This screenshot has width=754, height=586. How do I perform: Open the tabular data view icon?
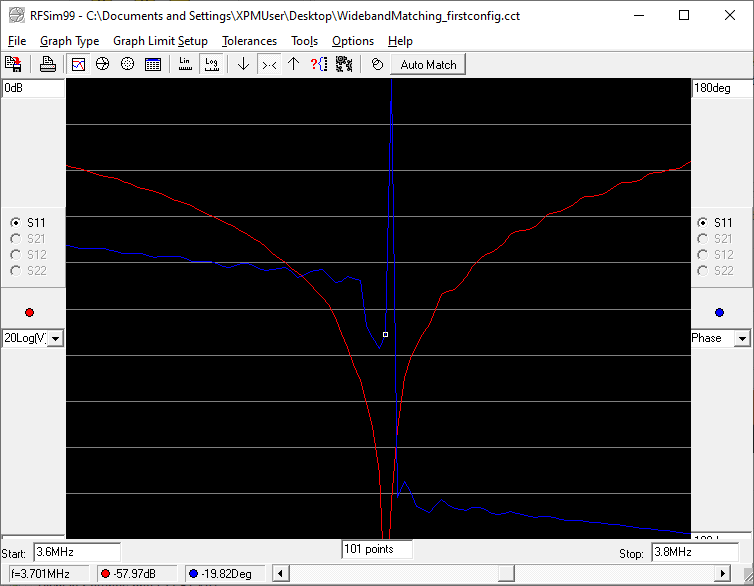coord(152,64)
